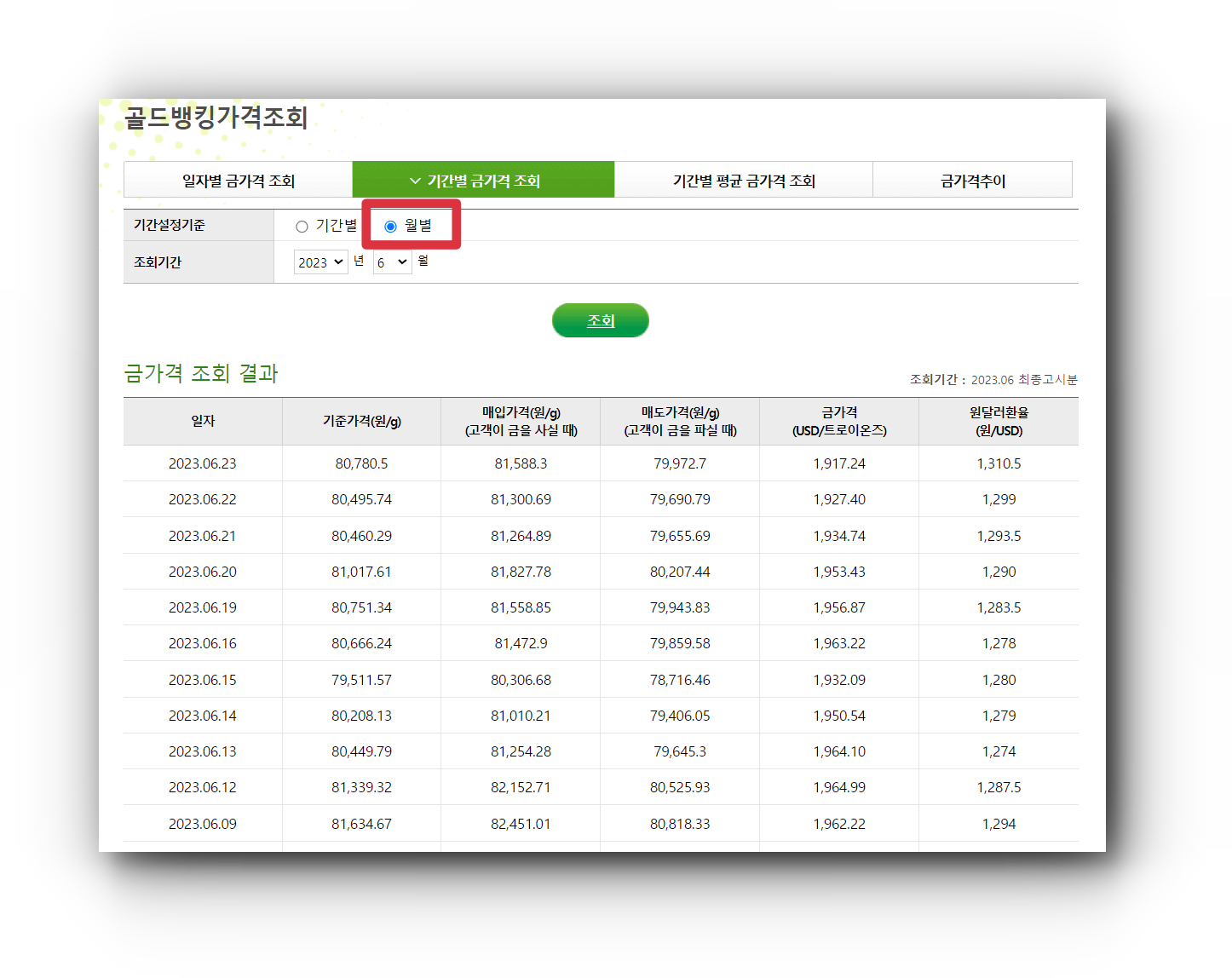The height and width of the screenshot is (978, 1232).
Task: Click the date cell 2023.06.14
Action: 203,716
